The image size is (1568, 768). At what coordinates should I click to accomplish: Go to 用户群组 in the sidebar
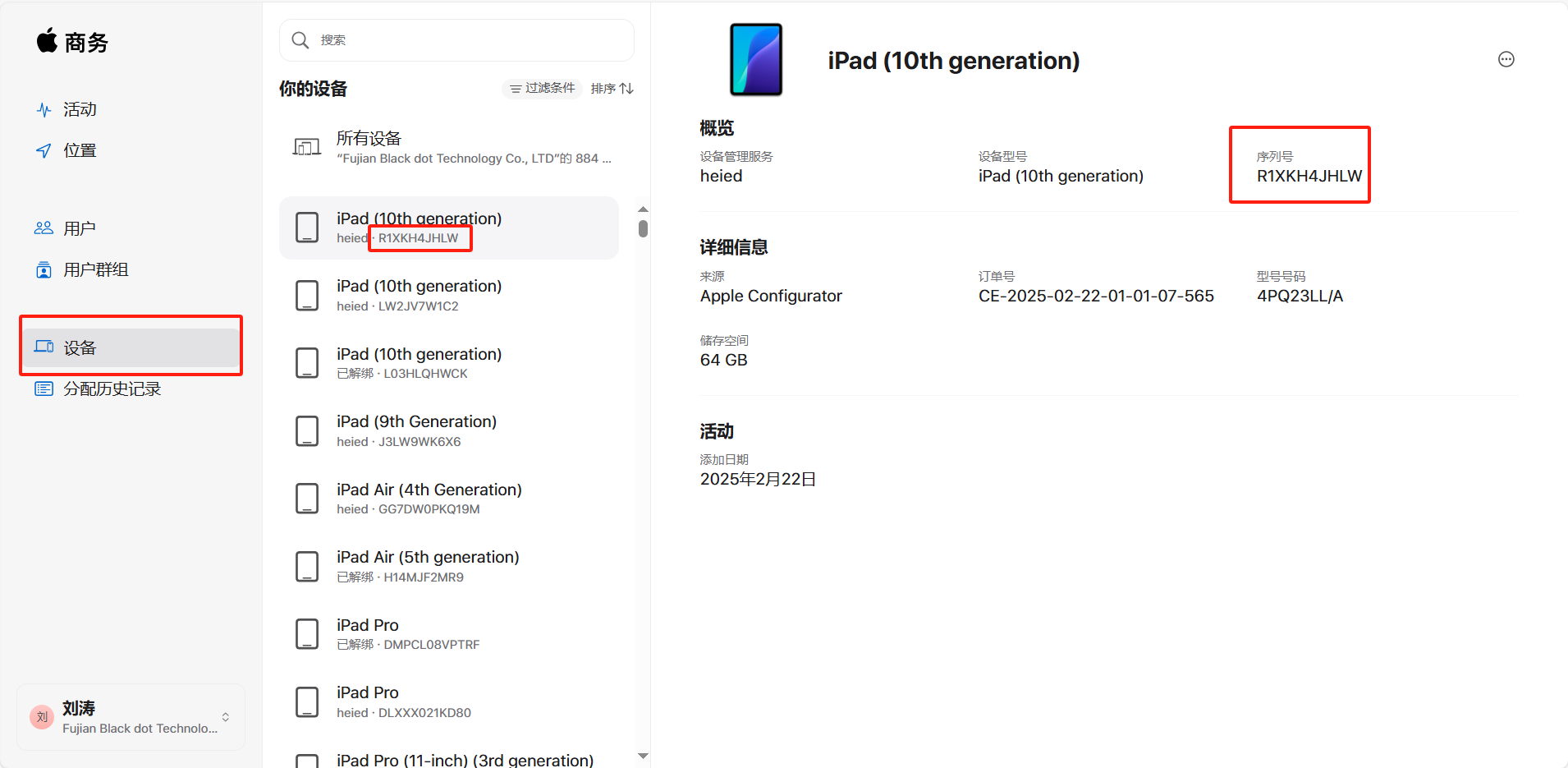tap(96, 269)
